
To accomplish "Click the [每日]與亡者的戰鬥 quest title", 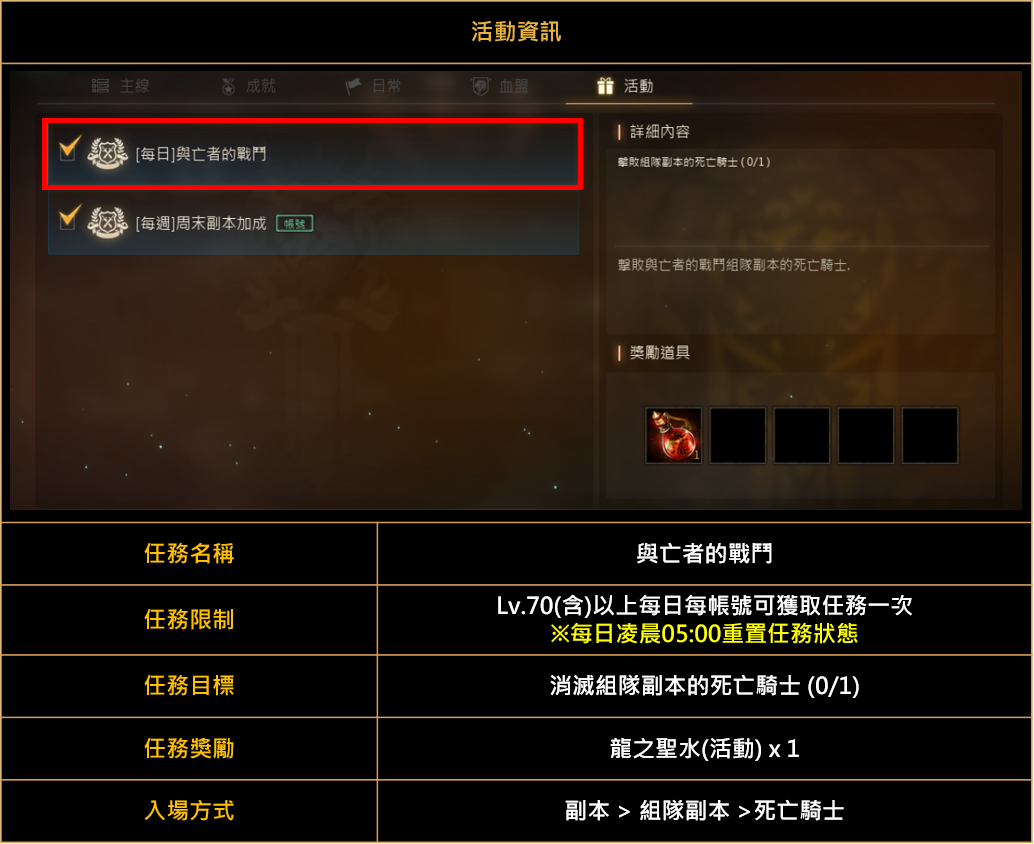I will point(200,154).
